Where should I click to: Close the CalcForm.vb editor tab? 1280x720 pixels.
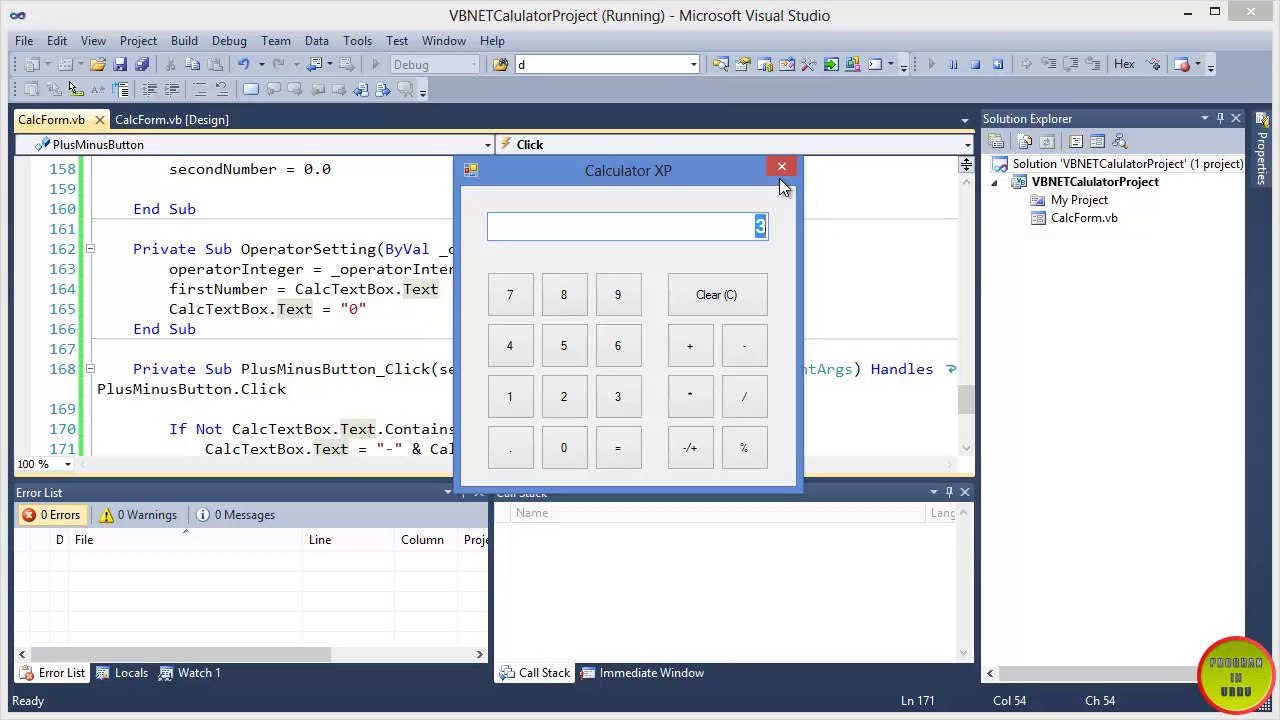99,120
